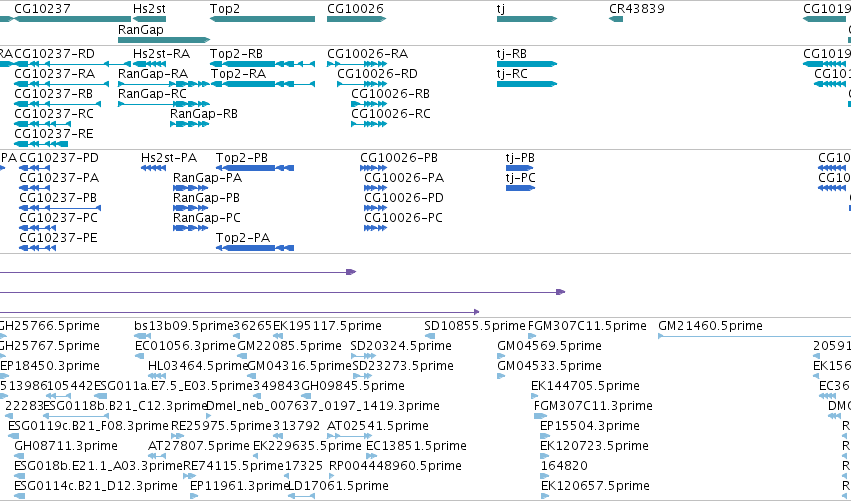Click transcript tj-RC

tap(512, 74)
